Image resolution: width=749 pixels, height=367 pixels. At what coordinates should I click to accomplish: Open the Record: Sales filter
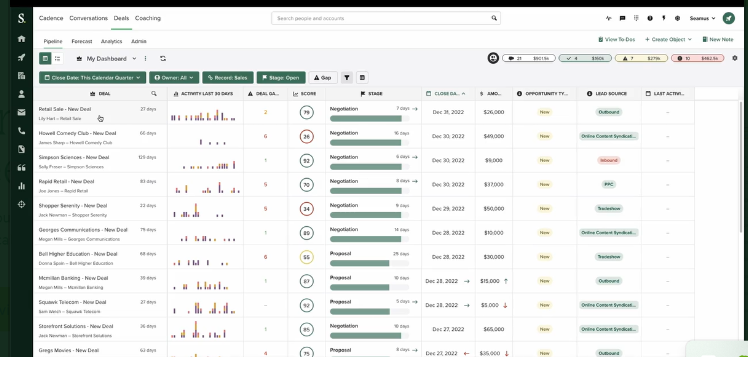(x=228, y=77)
